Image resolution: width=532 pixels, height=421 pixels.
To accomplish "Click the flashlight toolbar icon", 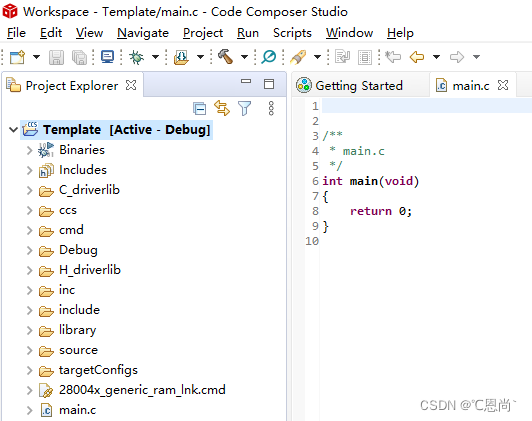I will [x=298, y=57].
